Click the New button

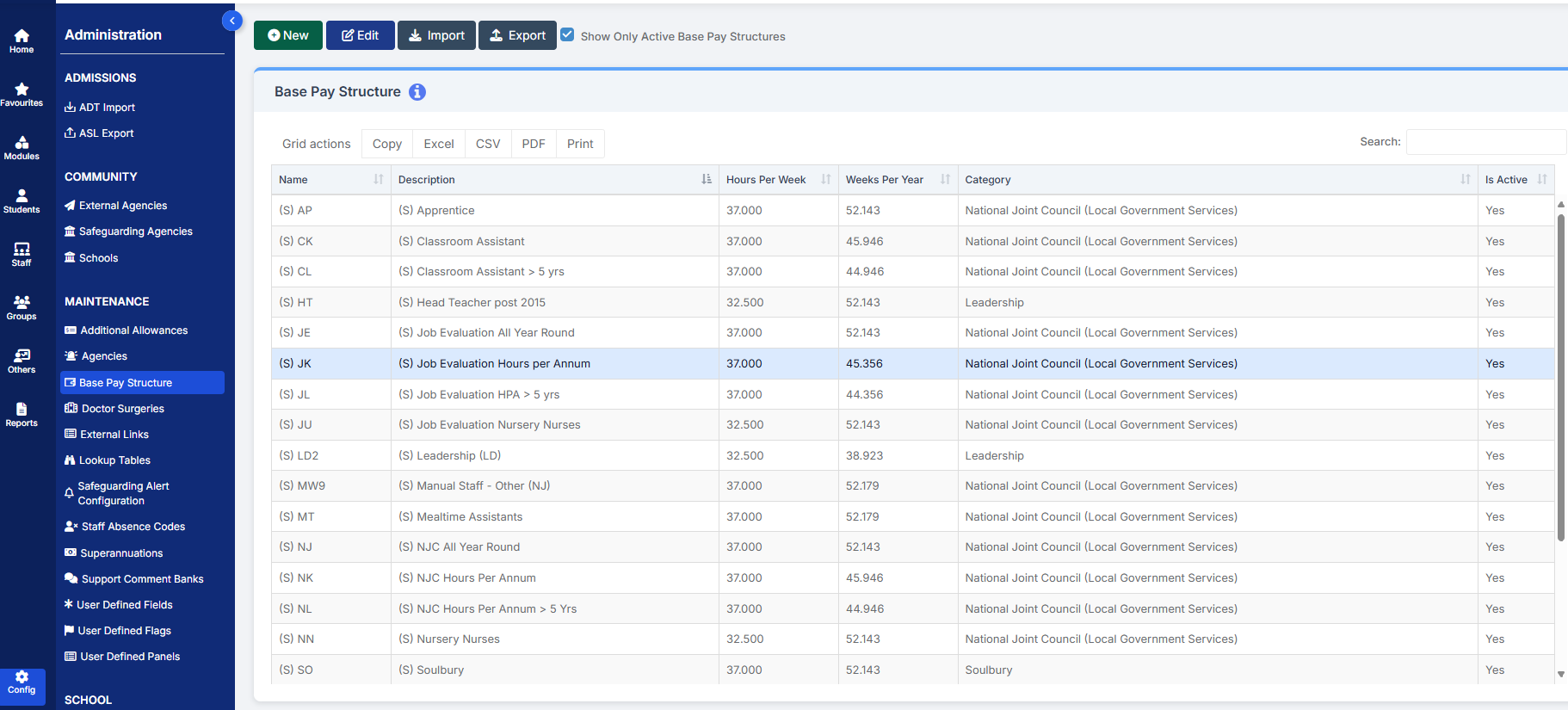[x=288, y=35]
